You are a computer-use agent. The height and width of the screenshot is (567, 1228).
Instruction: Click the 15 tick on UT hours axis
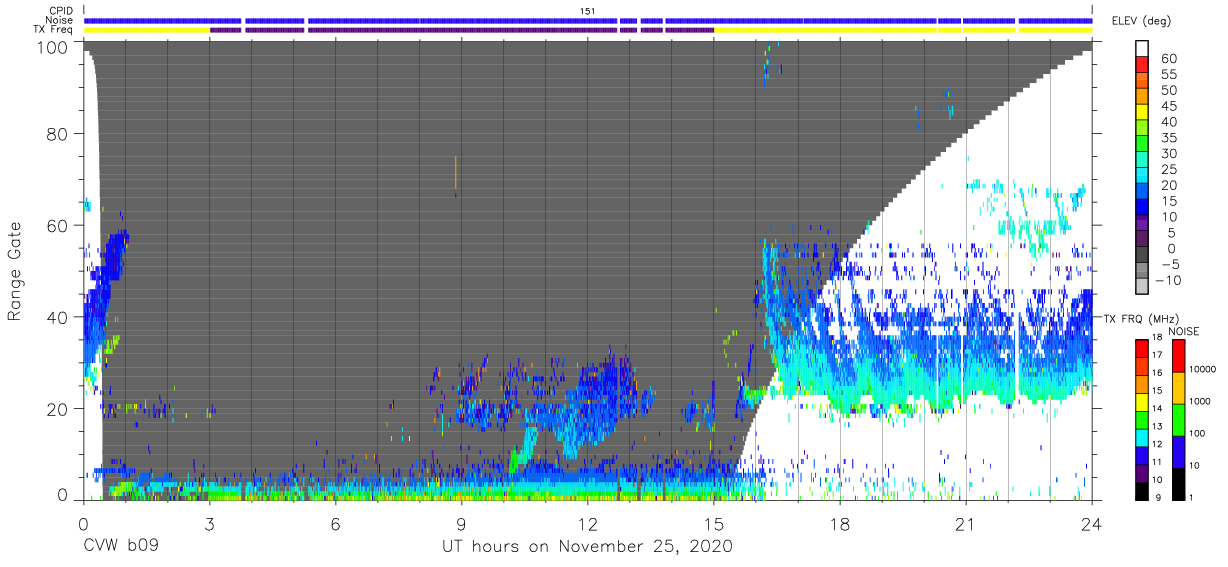pyautogui.click(x=713, y=524)
